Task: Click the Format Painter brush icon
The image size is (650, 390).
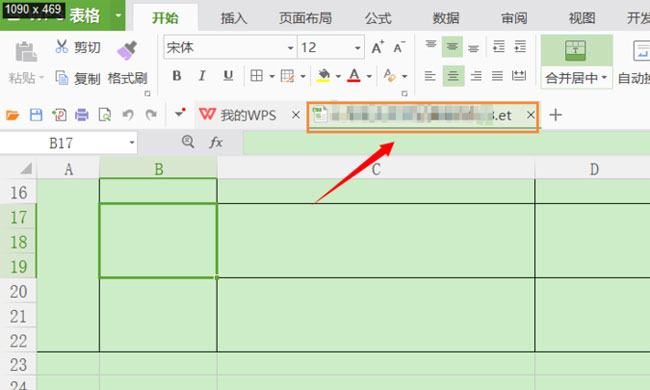Action: [x=127, y=51]
